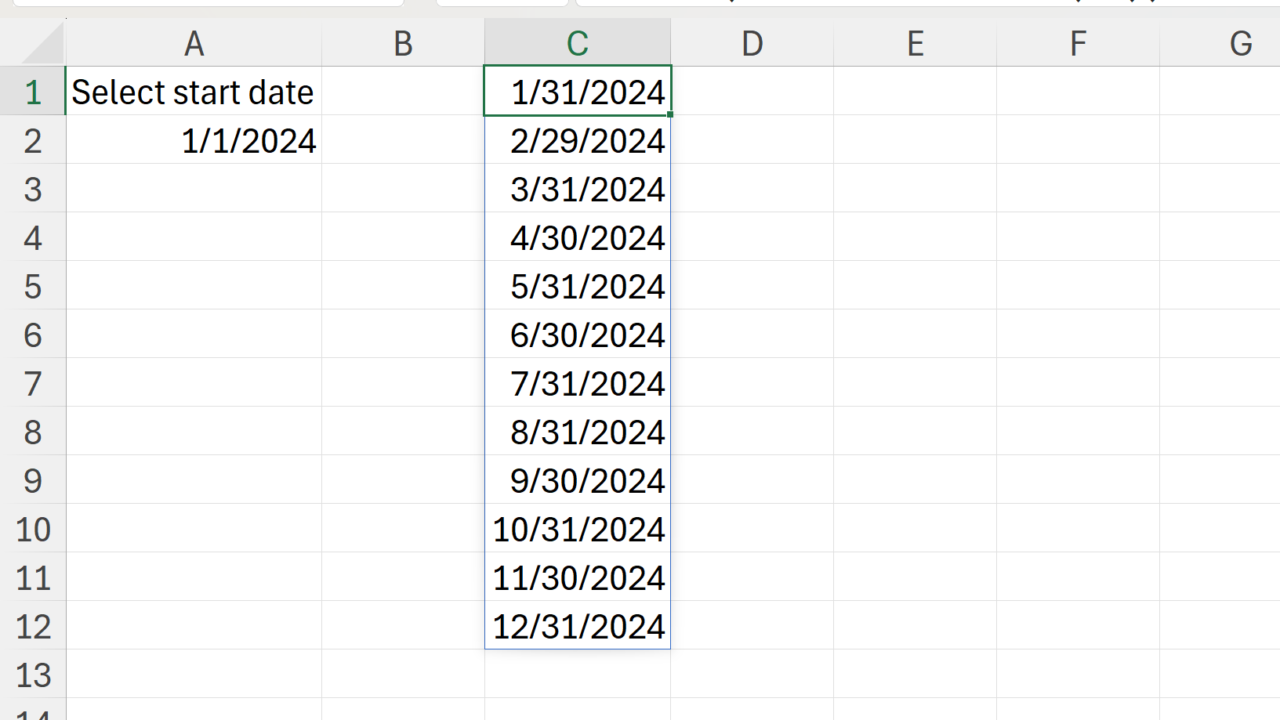Select column A header
Image resolution: width=1280 pixels, height=720 pixels.
click(194, 44)
